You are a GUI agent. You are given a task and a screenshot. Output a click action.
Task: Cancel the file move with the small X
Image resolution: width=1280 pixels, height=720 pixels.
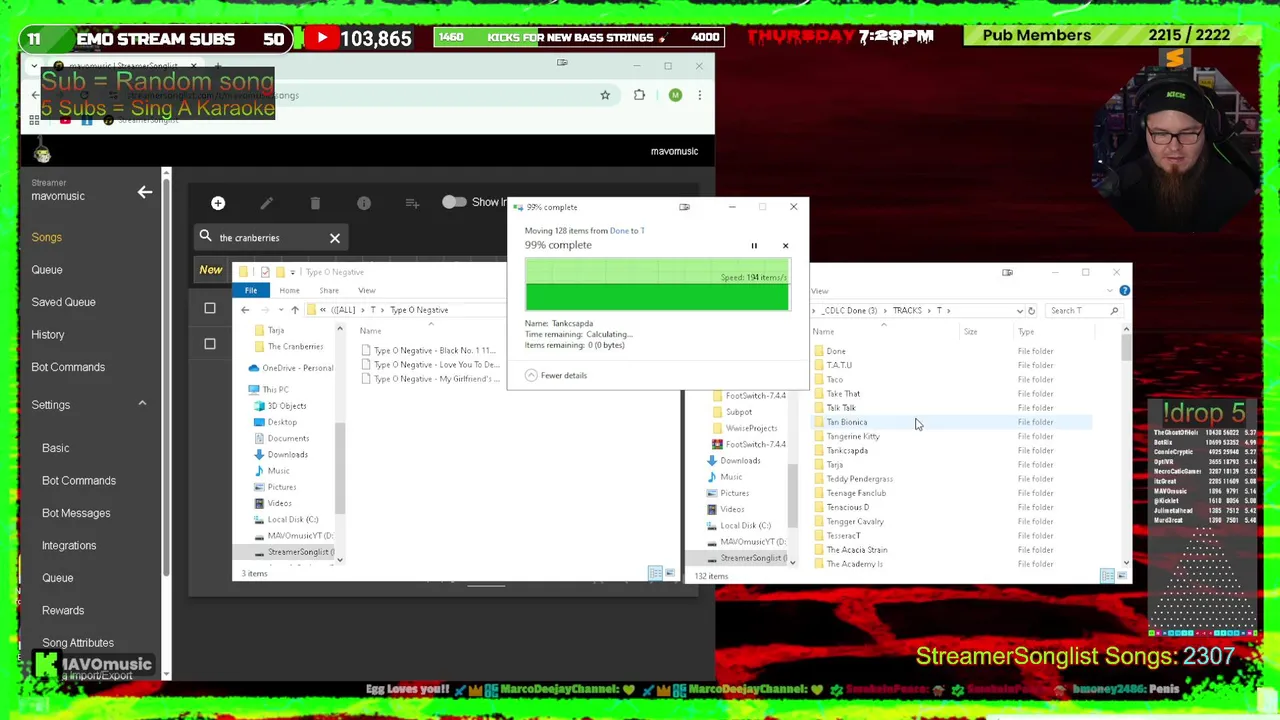point(785,245)
